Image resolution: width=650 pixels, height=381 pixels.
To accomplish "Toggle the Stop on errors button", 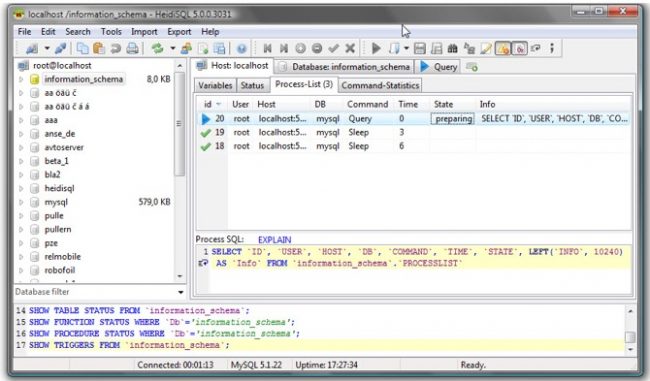I will 503,49.
